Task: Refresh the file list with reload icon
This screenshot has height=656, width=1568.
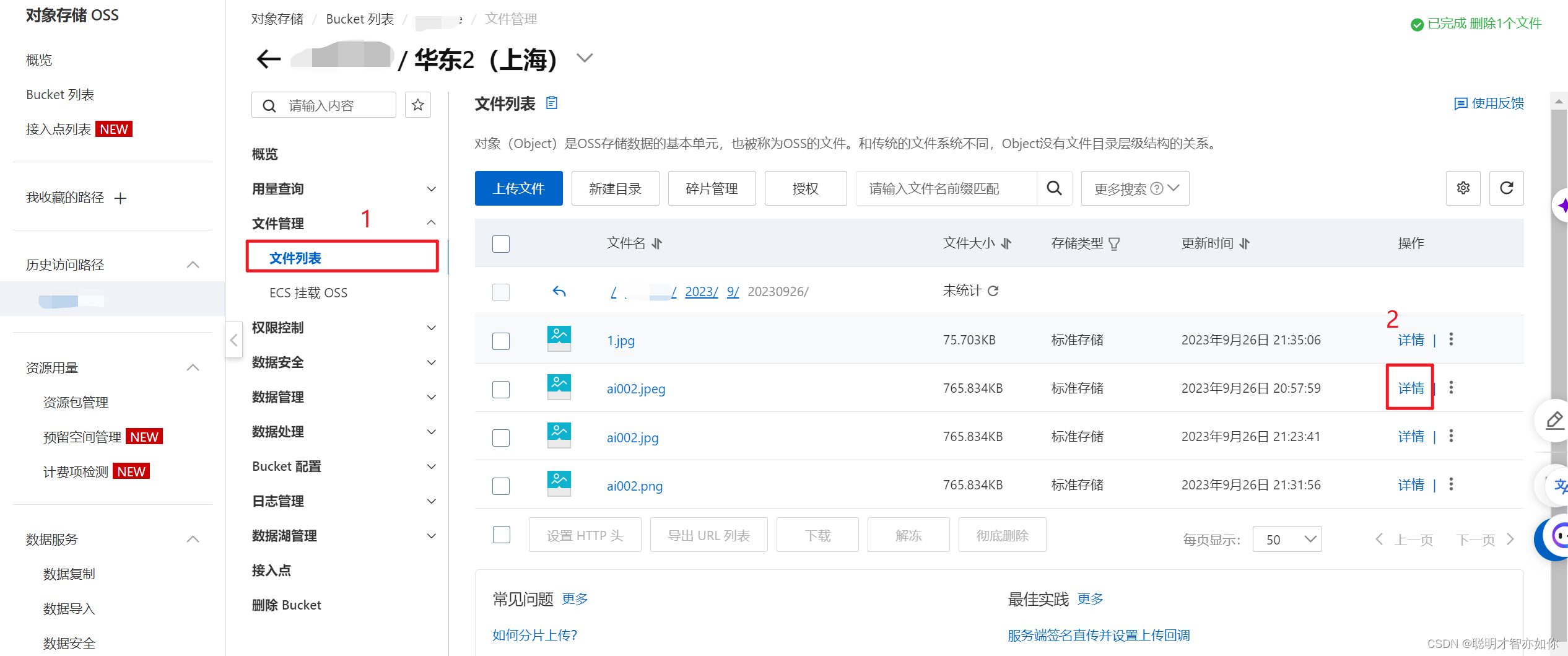Action: [x=1506, y=188]
